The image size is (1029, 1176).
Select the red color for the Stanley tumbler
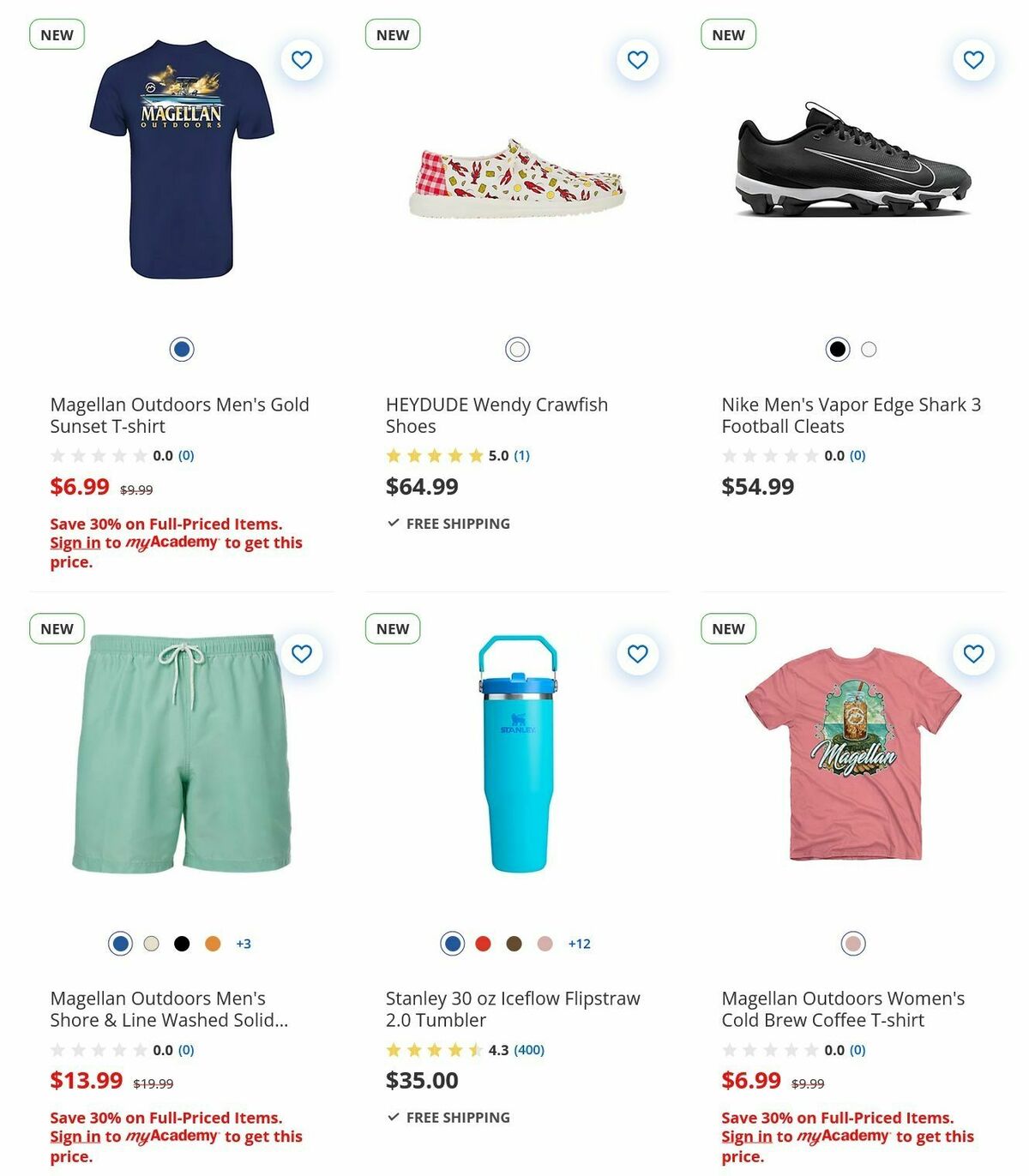tap(481, 943)
